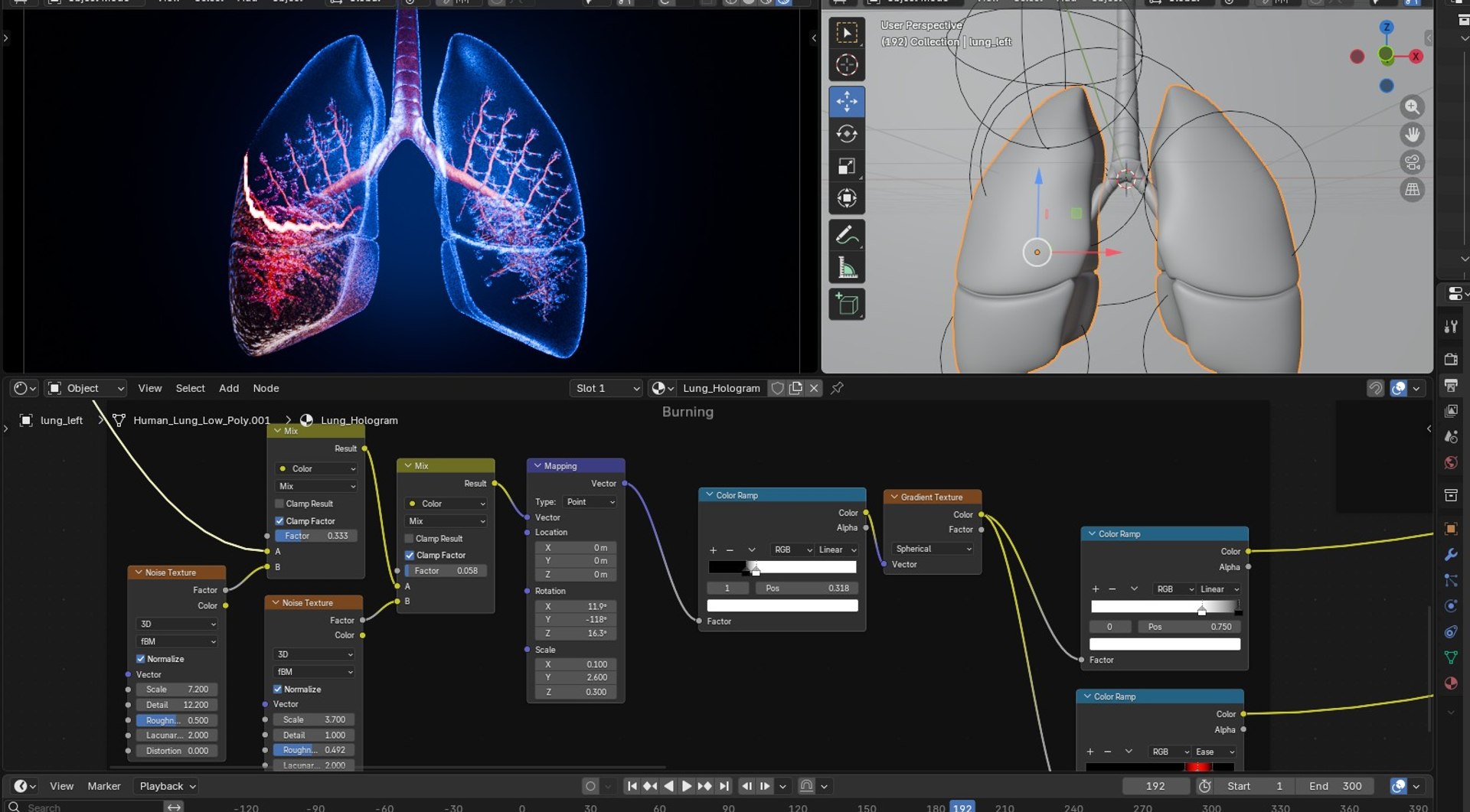Create a new copy of Lung_Hologram material
Screen dimensions: 1470x812
pos(795,388)
